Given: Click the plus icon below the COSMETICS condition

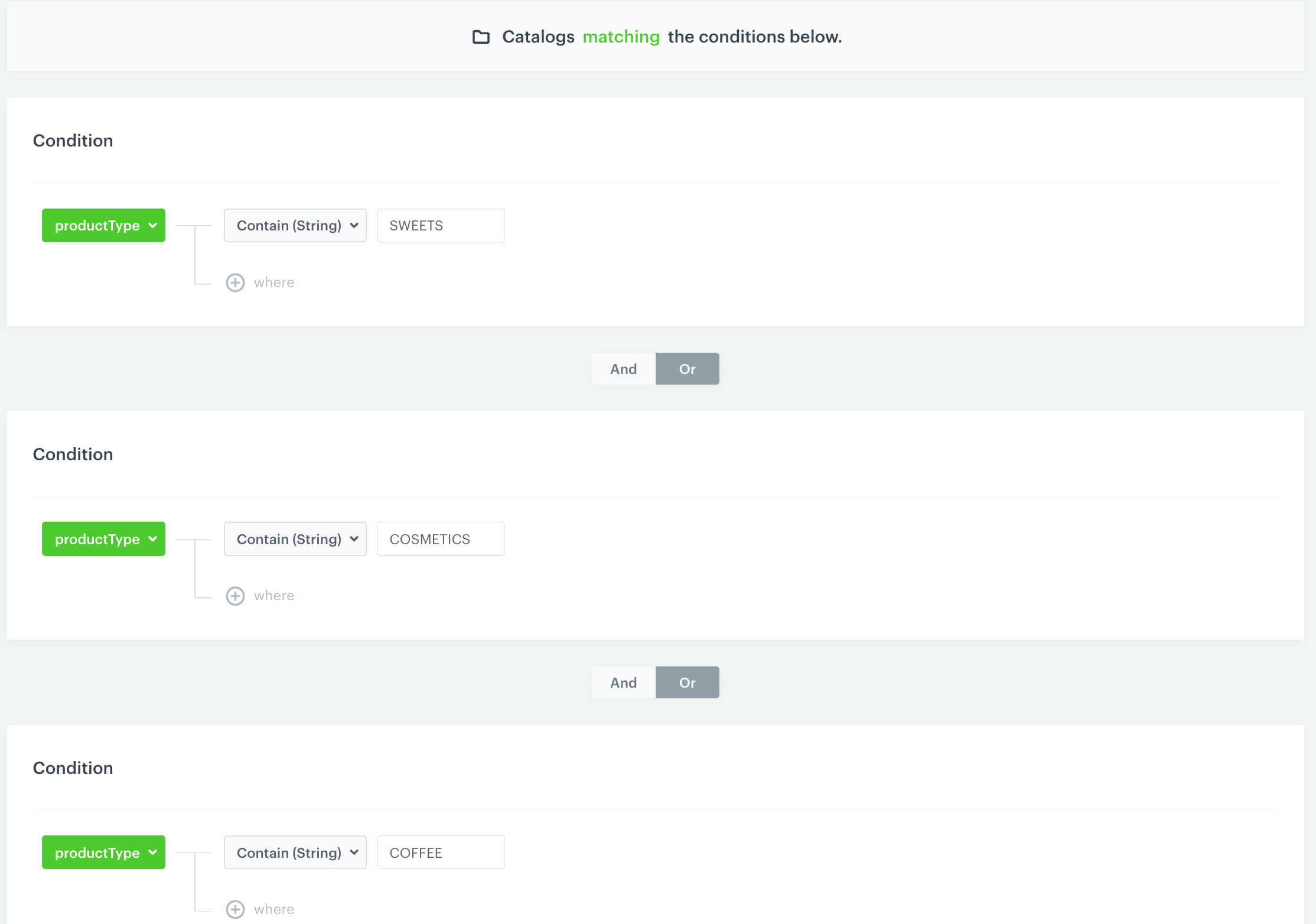Looking at the screenshot, I should (x=235, y=596).
